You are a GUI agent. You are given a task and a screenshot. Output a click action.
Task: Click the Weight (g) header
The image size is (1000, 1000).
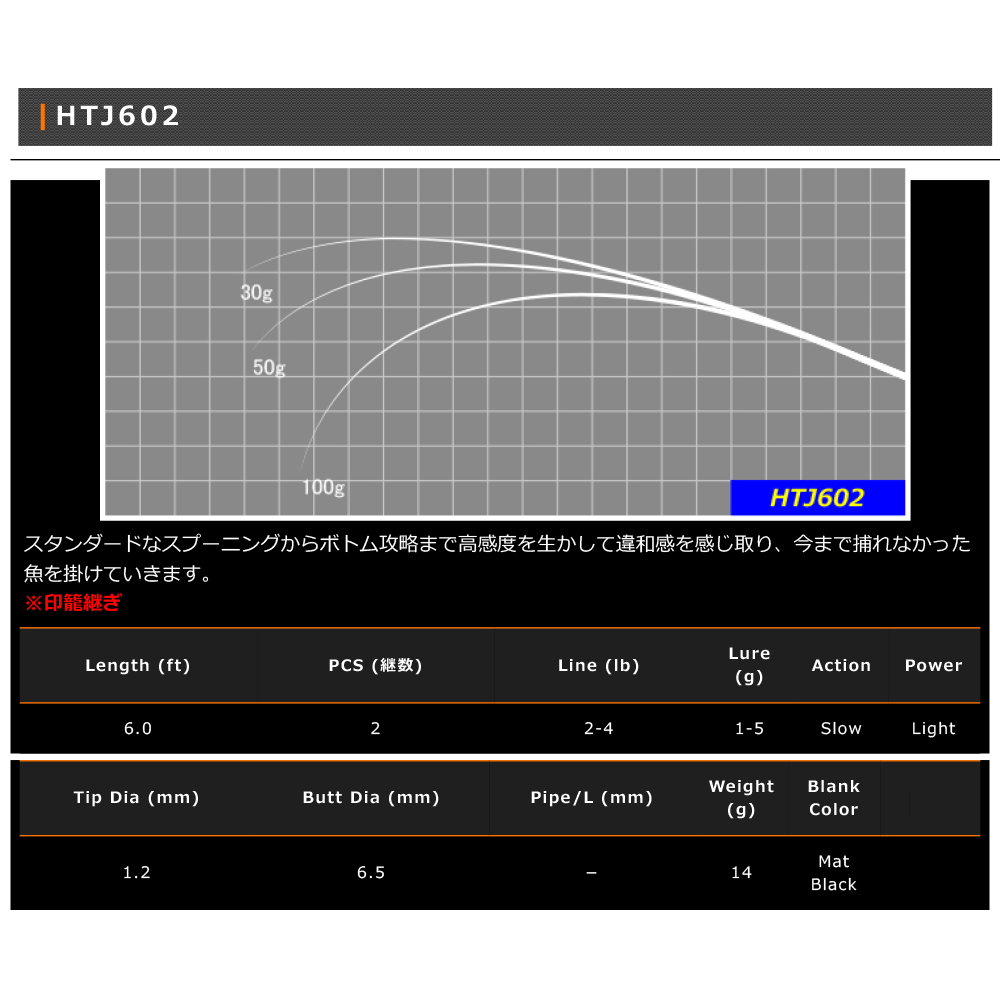[741, 798]
